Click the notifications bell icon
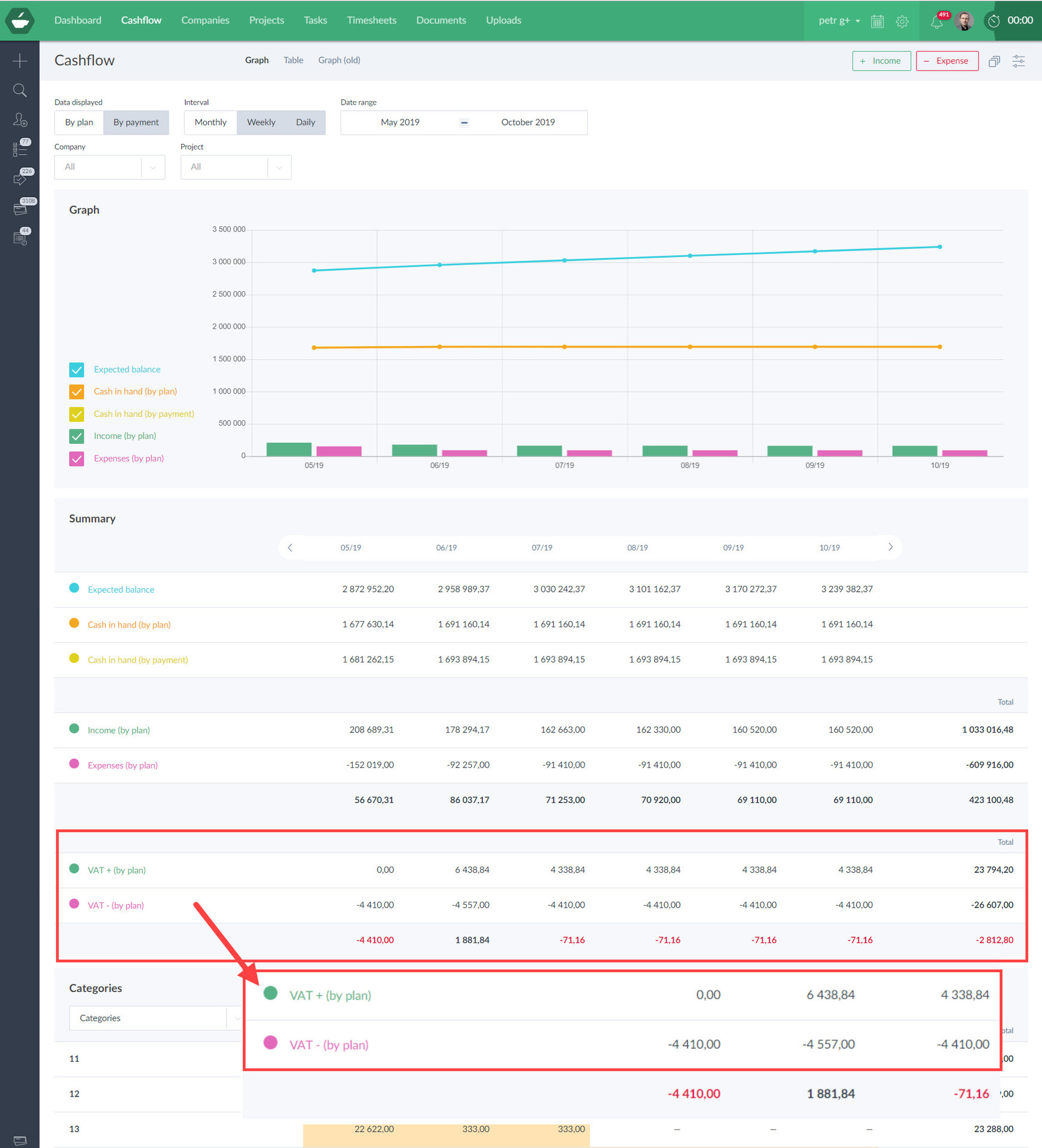1042x1148 pixels. point(936,22)
